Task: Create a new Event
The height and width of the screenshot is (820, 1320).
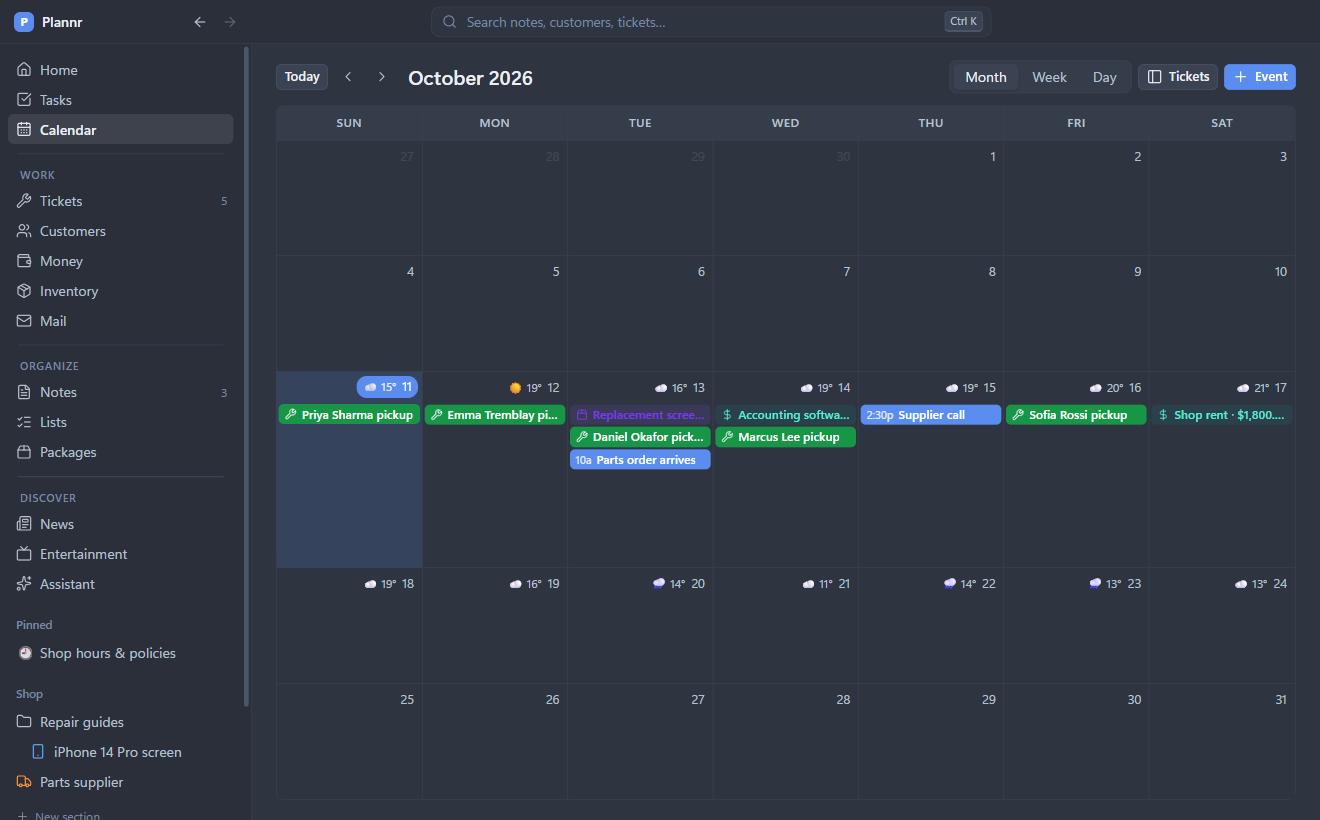Action: (1260, 77)
